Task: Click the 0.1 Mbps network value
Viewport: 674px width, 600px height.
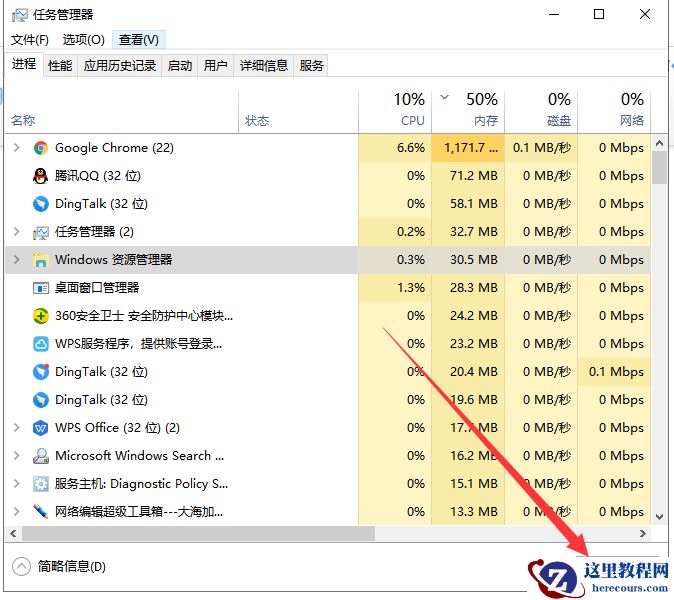Action: point(616,372)
